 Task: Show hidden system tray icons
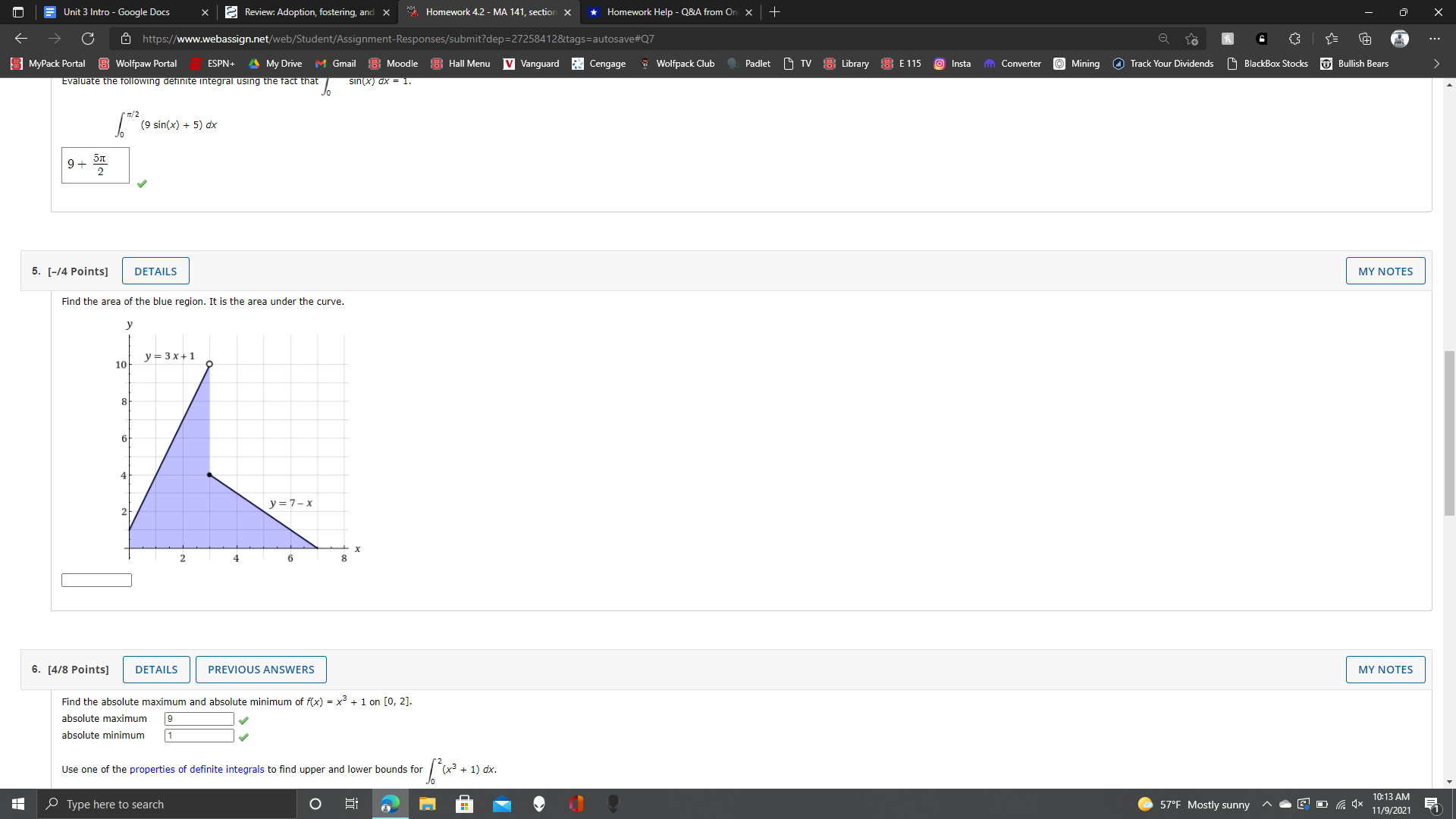[1266, 804]
